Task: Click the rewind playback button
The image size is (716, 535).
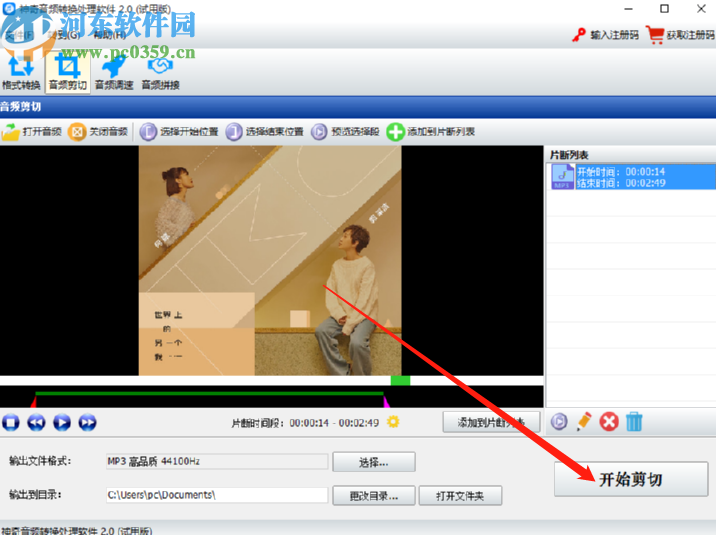Action: [x=36, y=422]
